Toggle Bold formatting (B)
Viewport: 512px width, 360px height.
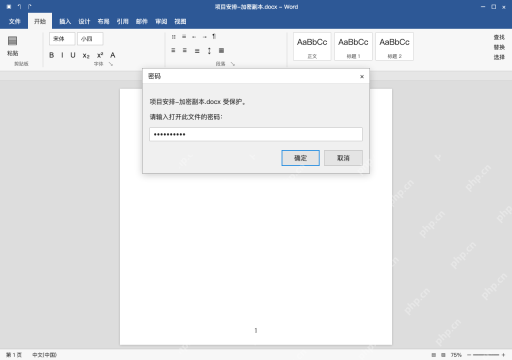52,55
